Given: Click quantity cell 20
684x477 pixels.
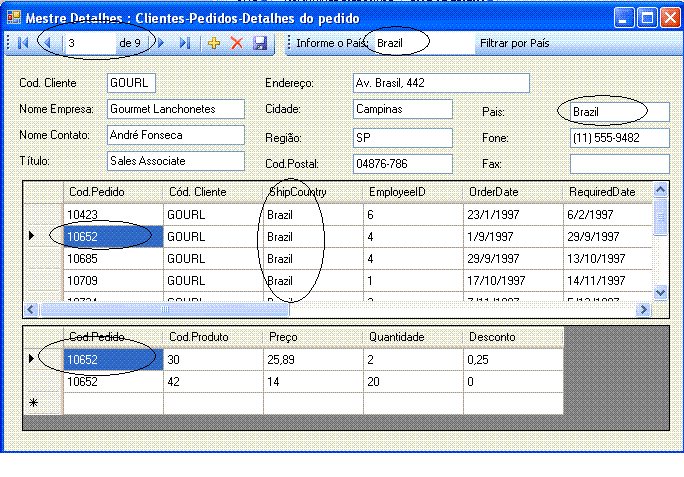Looking at the screenshot, I should pyautogui.click(x=413, y=382).
